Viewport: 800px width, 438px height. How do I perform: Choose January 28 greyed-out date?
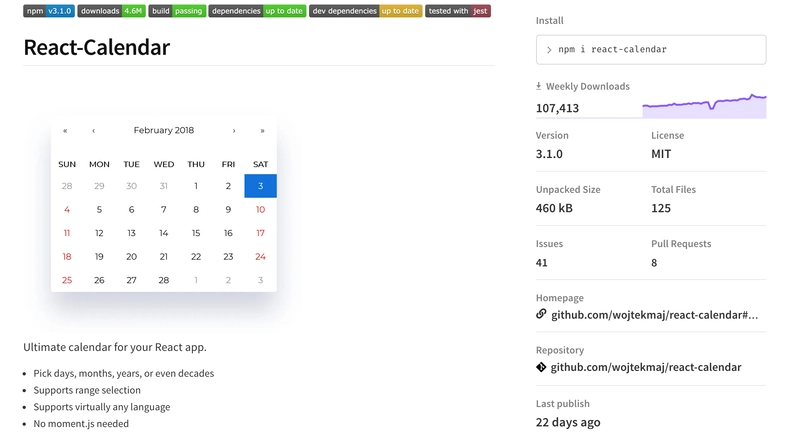(x=67, y=186)
